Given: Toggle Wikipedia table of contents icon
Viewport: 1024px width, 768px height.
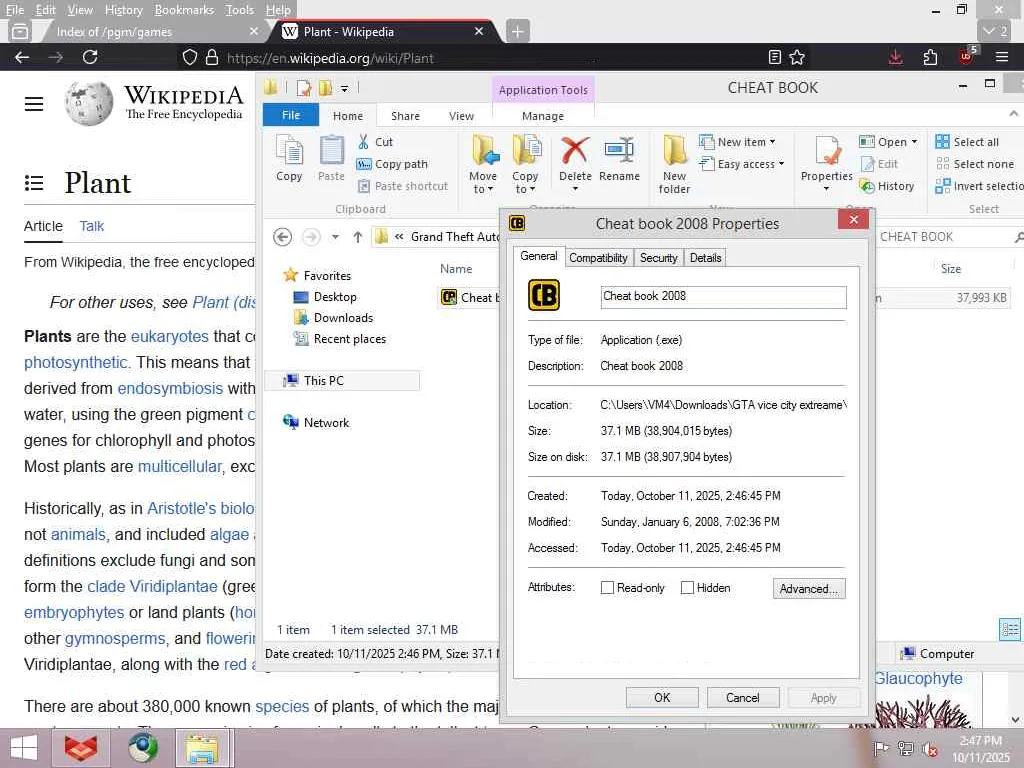Looking at the screenshot, I should click(x=34, y=183).
